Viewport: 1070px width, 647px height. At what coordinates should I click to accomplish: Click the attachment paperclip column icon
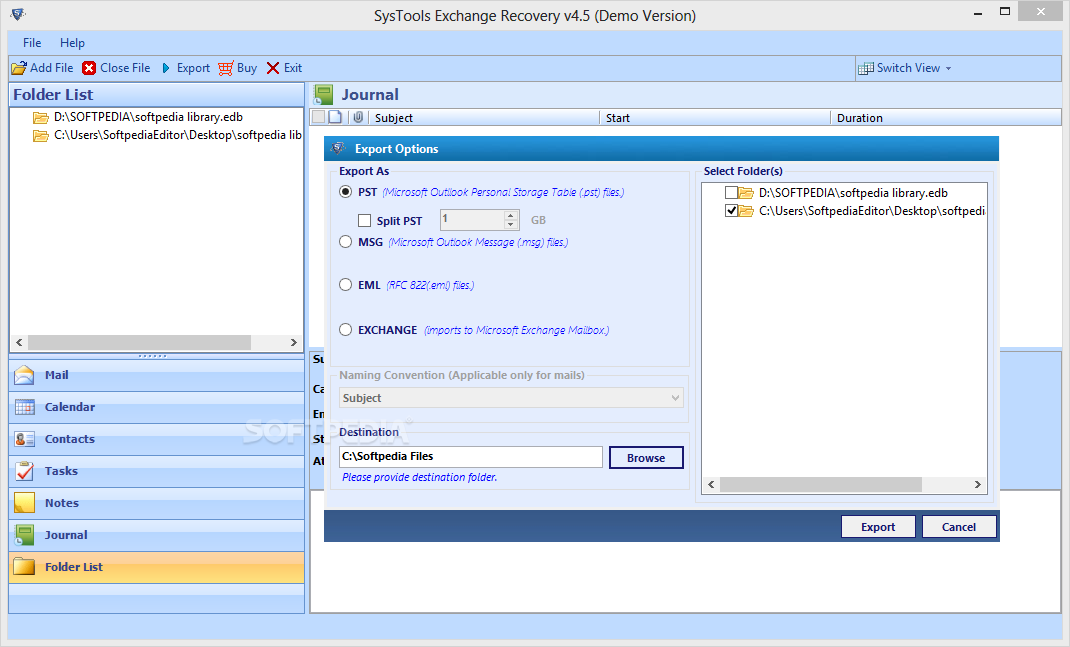[358, 117]
